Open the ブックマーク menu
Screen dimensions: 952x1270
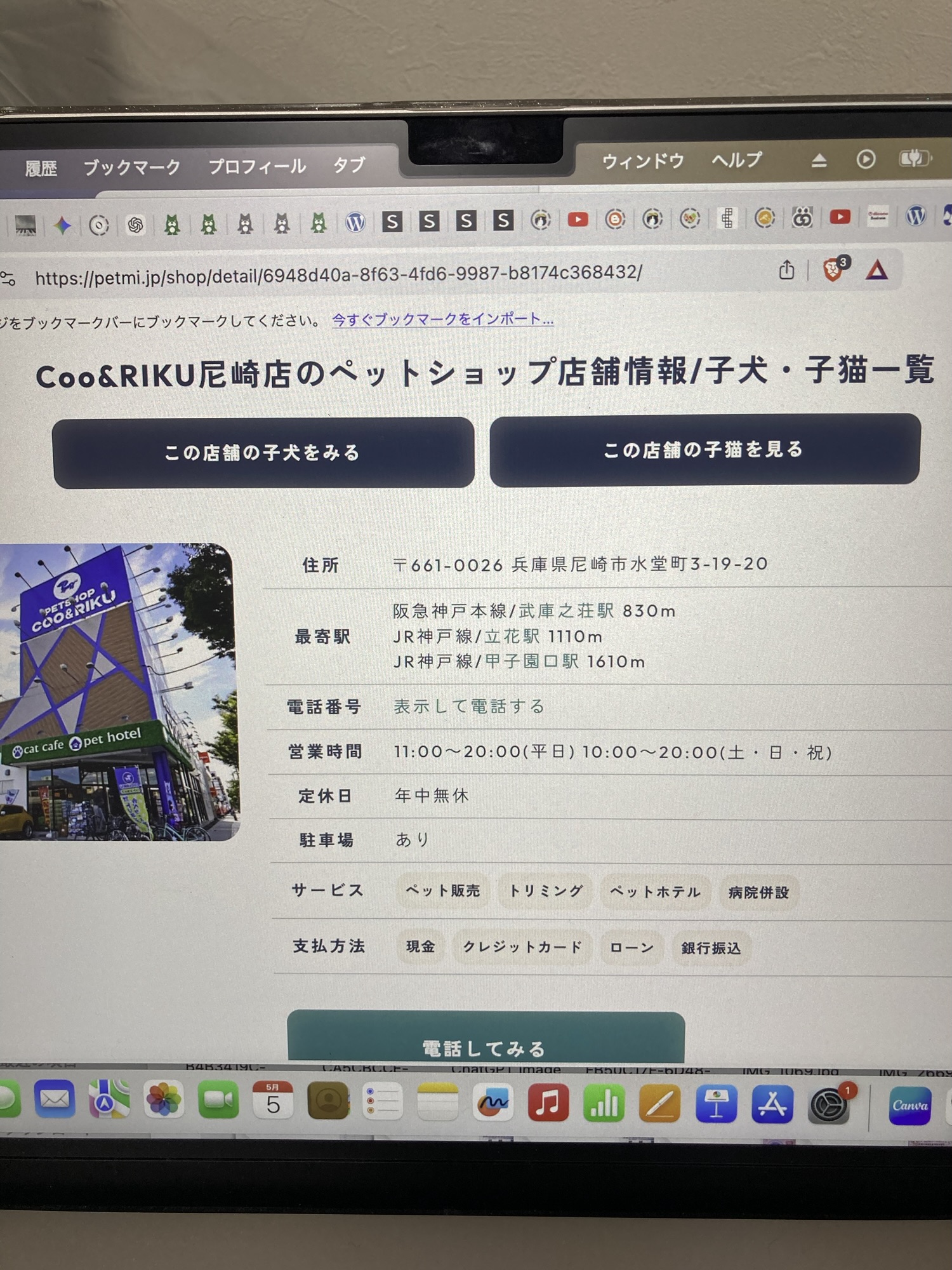click(x=132, y=168)
